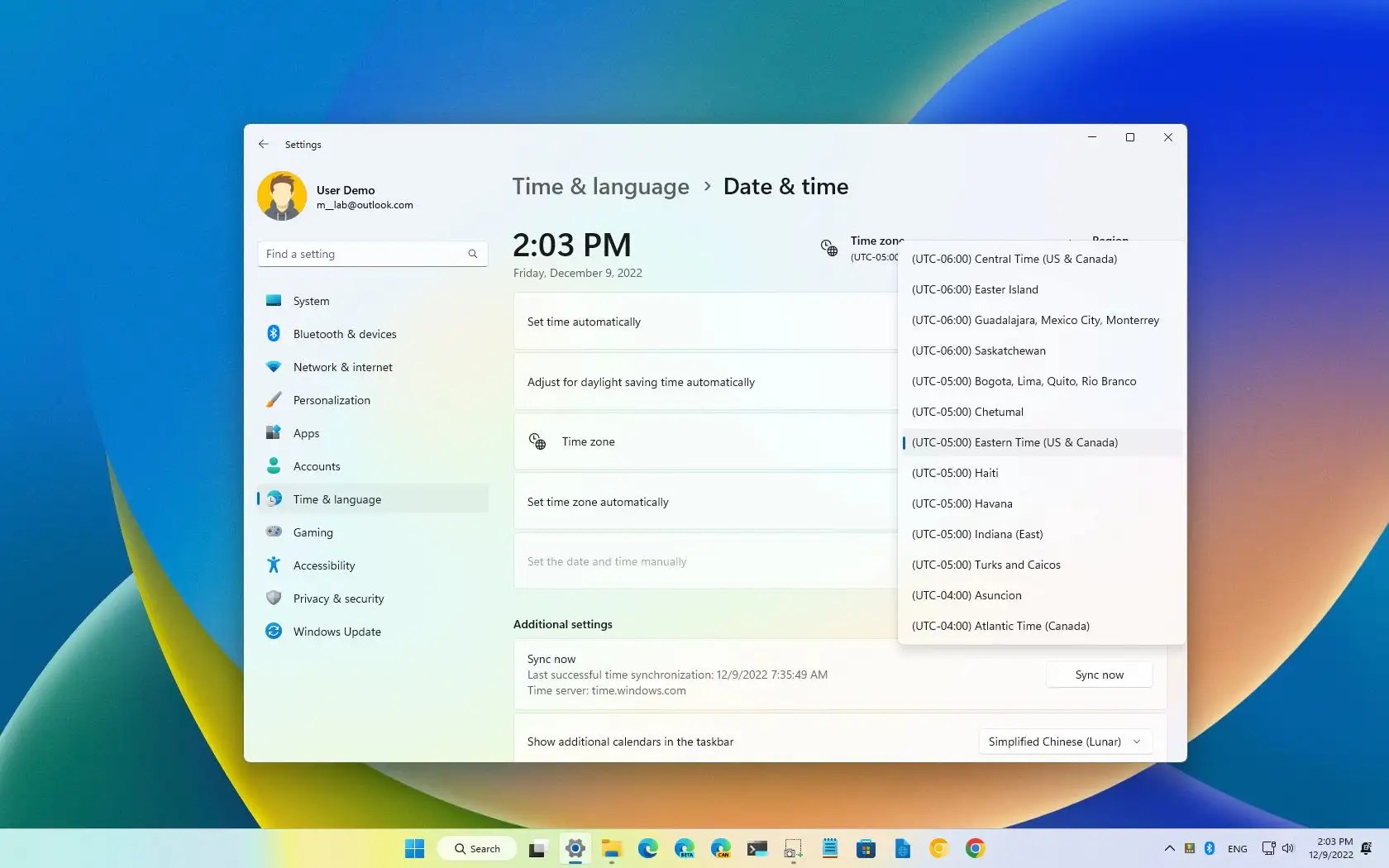The width and height of the screenshot is (1389, 868).
Task: Click the Time & language breadcrumb link
Action: point(600,187)
